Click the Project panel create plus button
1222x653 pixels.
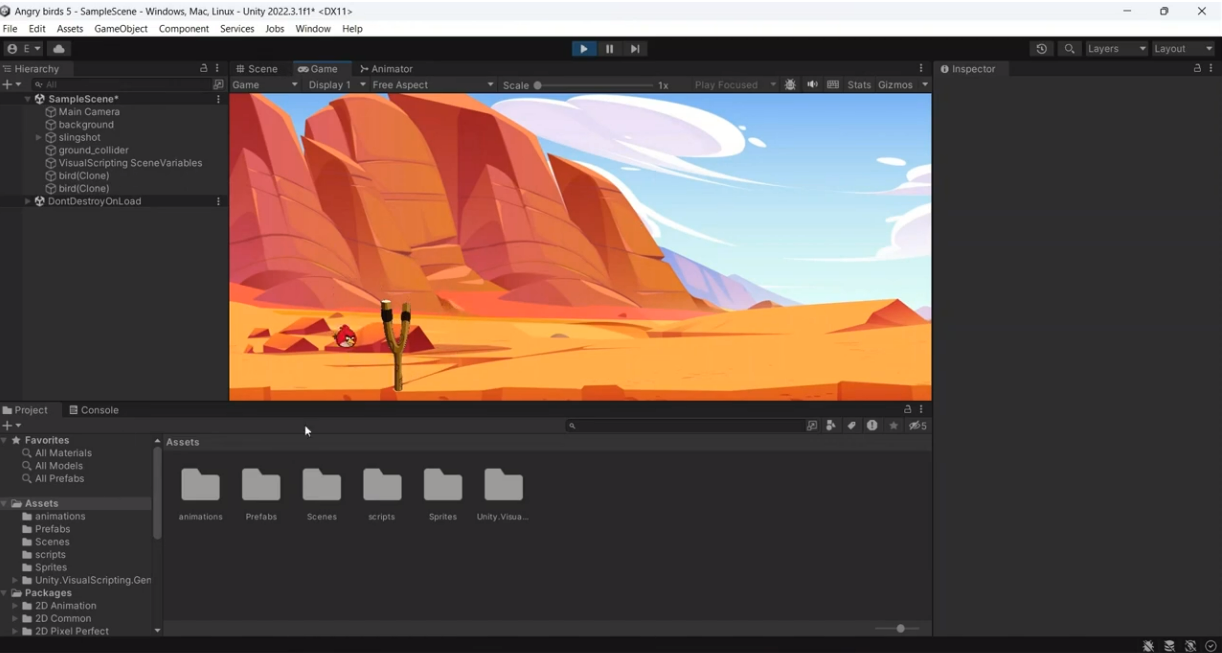point(11,426)
